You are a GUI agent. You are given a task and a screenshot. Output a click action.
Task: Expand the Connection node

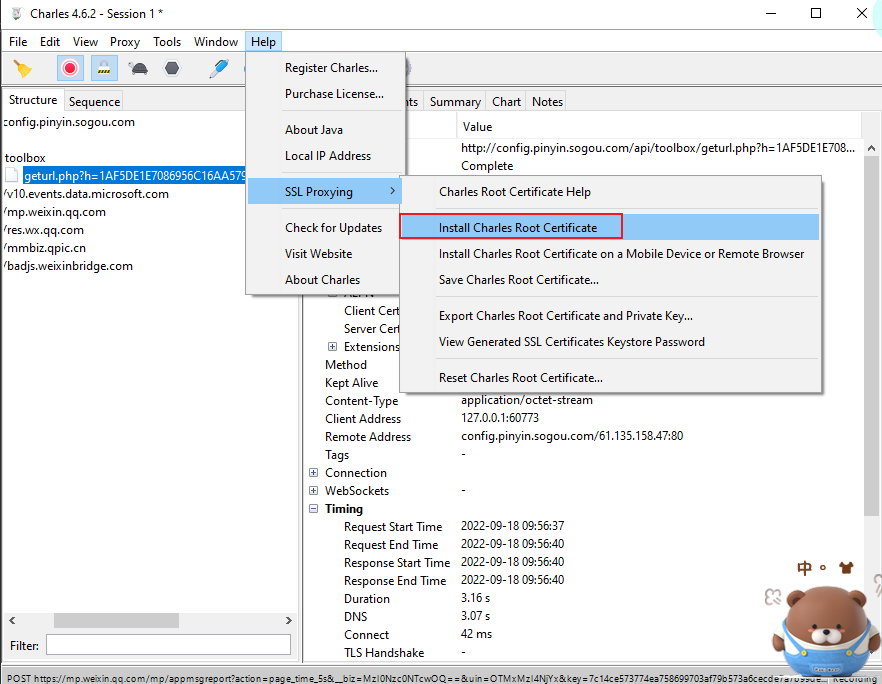pyautogui.click(x=314, y=473)
